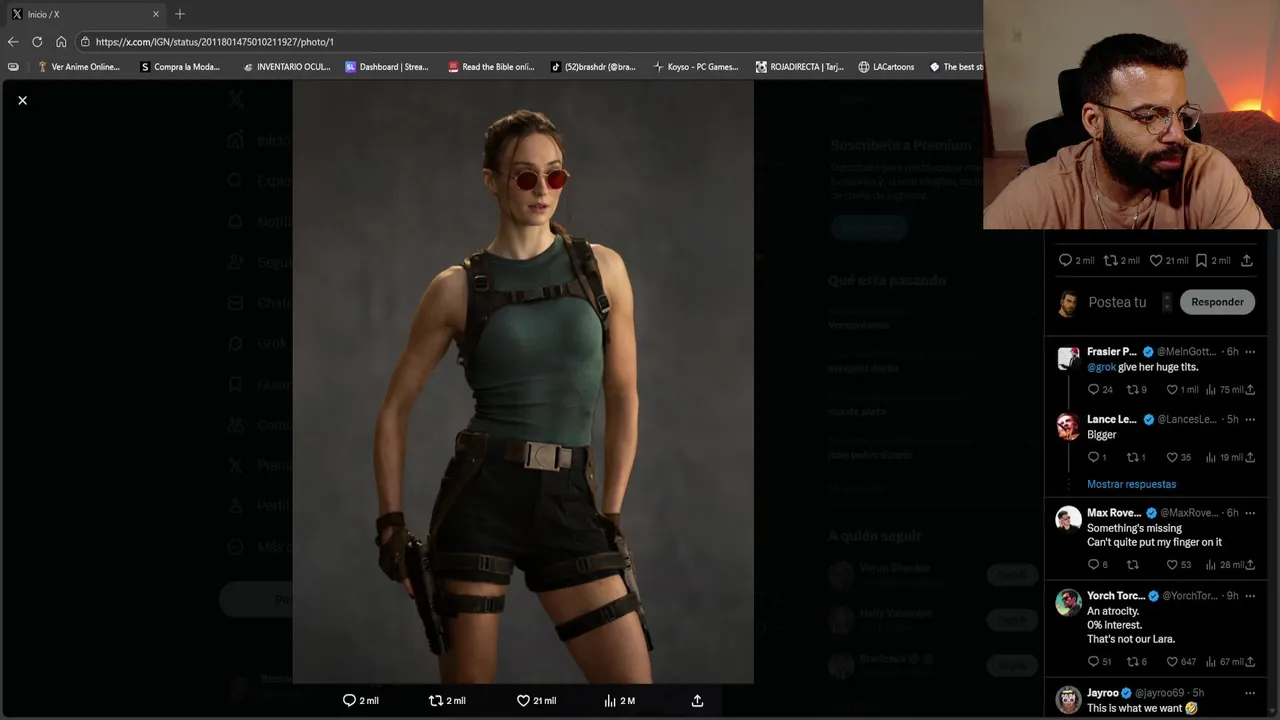This screenshot has width=1280, height=720.
Task: Select the Inicio / X browser tab
Action: pos(85,14)
